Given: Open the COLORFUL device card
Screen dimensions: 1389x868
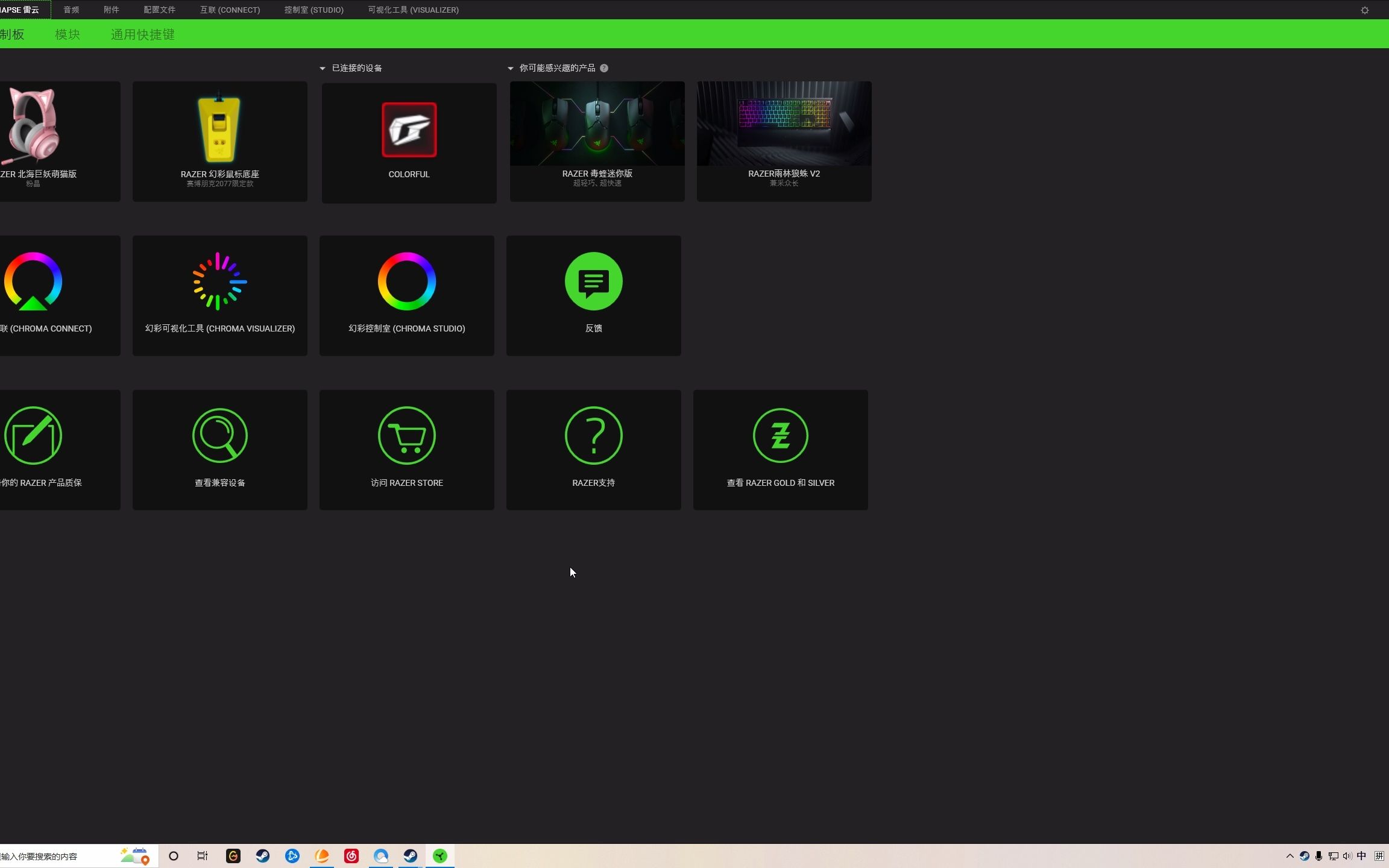Looking at the screenshot, I should coord(409,143).
